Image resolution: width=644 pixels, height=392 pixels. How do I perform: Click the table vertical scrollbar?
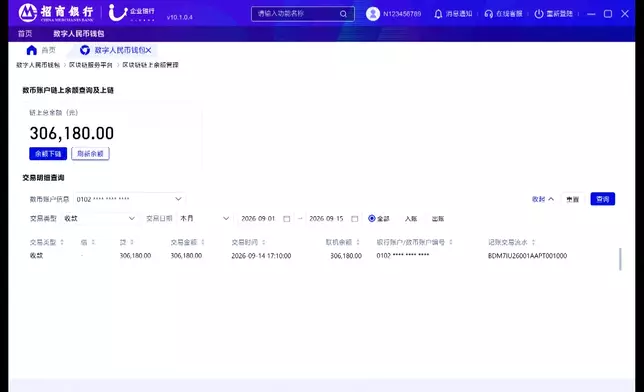620,259
